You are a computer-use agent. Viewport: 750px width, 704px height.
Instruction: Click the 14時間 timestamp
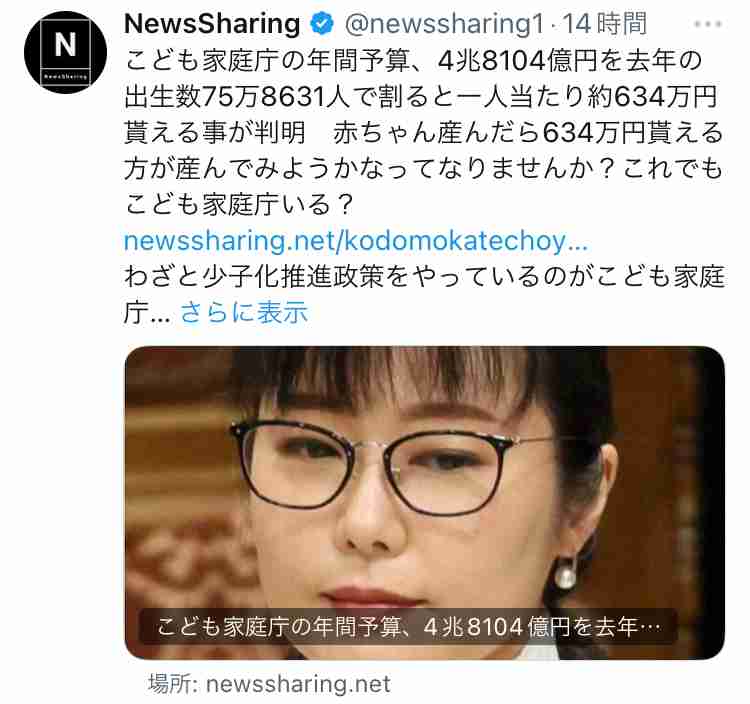(605, 24)
